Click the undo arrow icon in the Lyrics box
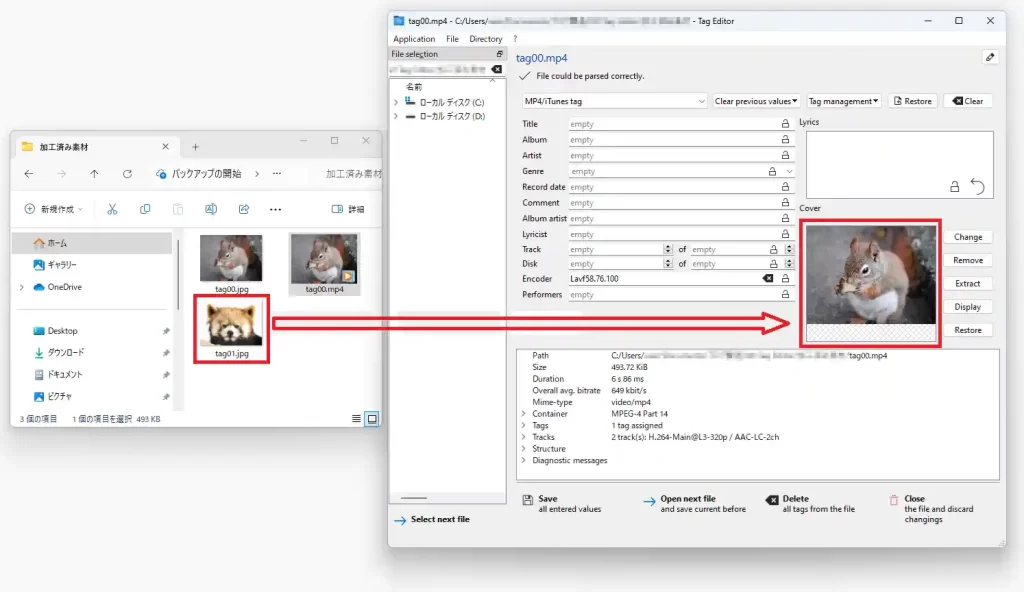 [x=977, y=186]
